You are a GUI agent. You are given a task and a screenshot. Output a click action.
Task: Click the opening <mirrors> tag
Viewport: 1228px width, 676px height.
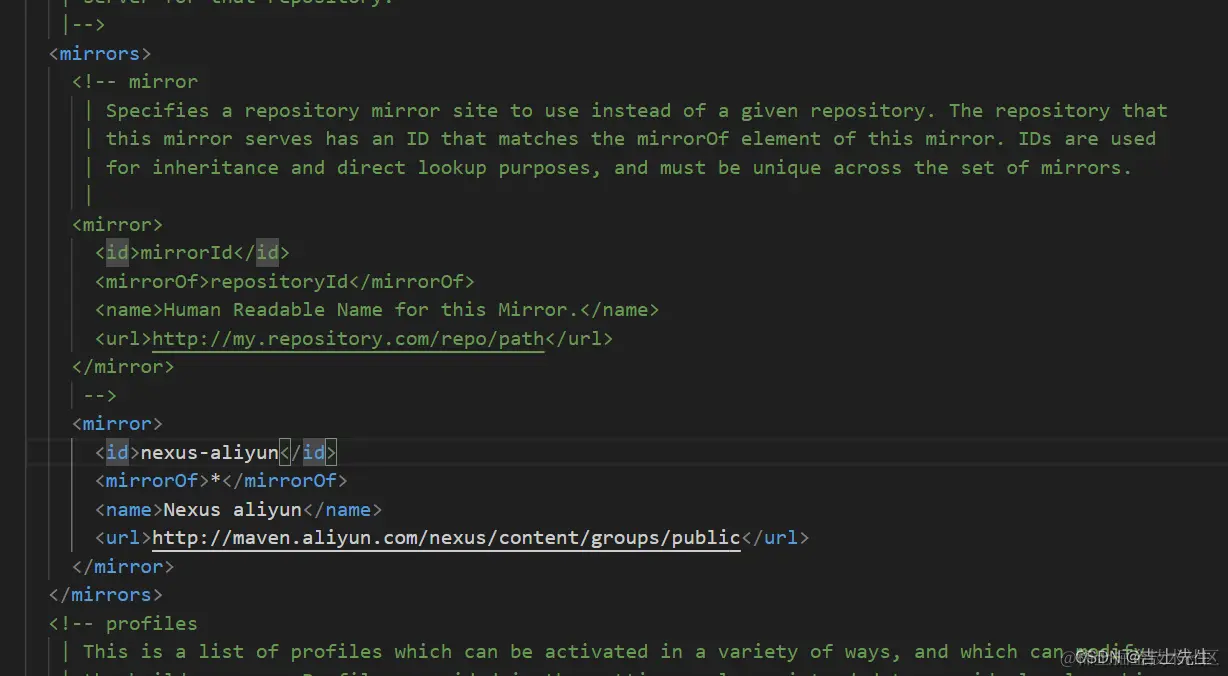pyautogui.click(x=100, y=53)
